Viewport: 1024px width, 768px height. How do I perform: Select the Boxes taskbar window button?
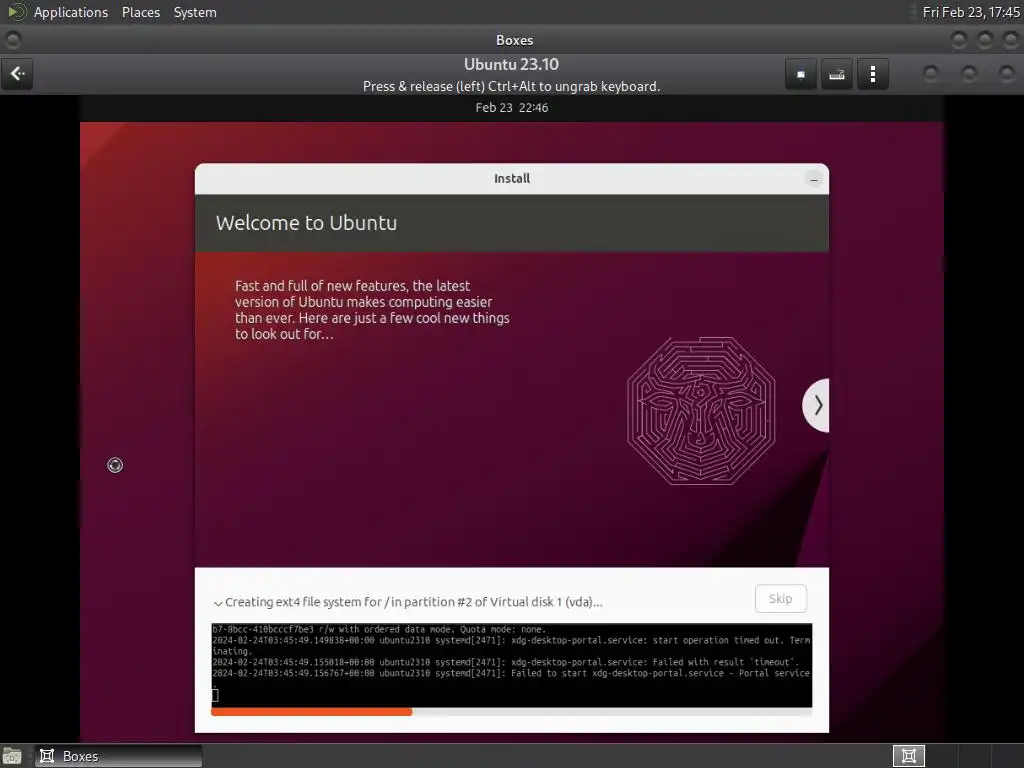(x=119, y=756)
